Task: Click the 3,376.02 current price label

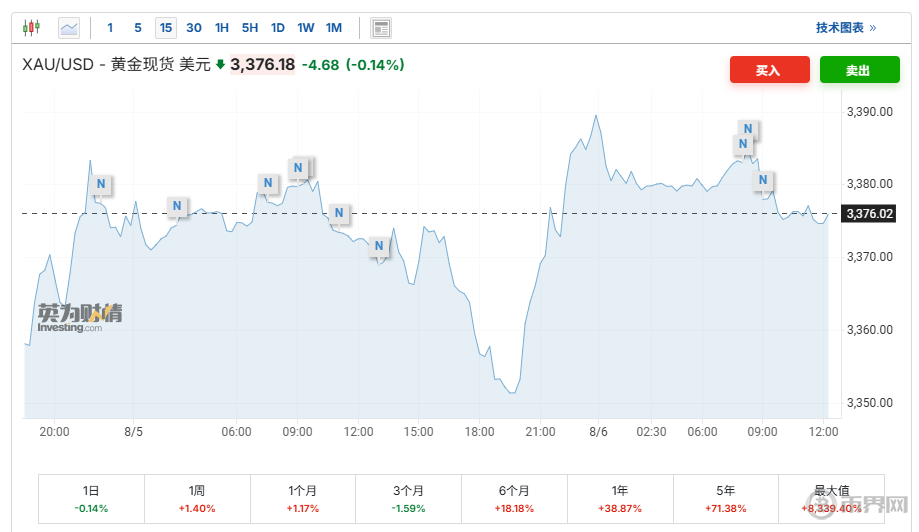Action: point(869,213)
